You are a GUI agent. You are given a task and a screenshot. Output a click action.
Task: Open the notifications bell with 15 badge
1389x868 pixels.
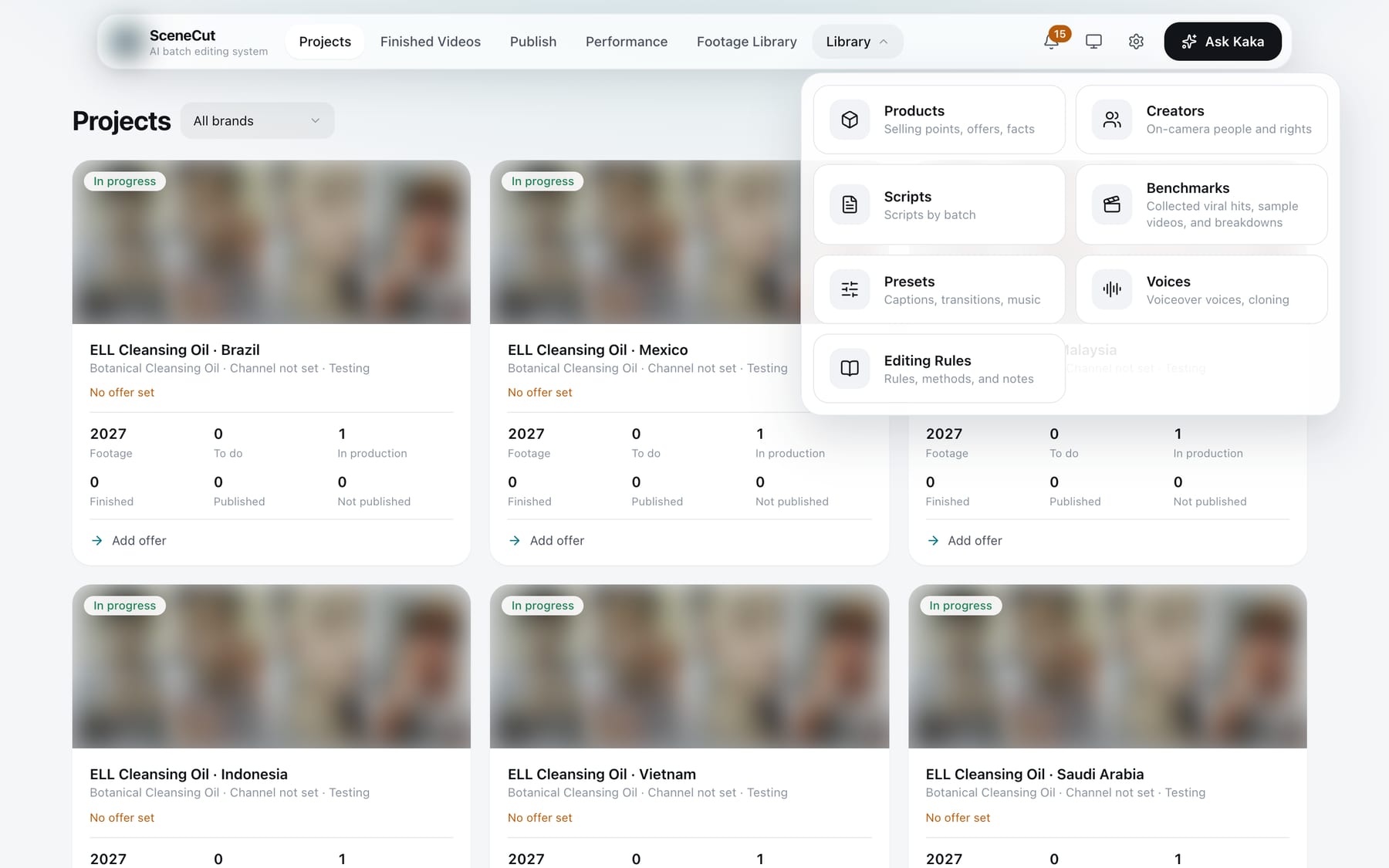[x=1052, y=41]
